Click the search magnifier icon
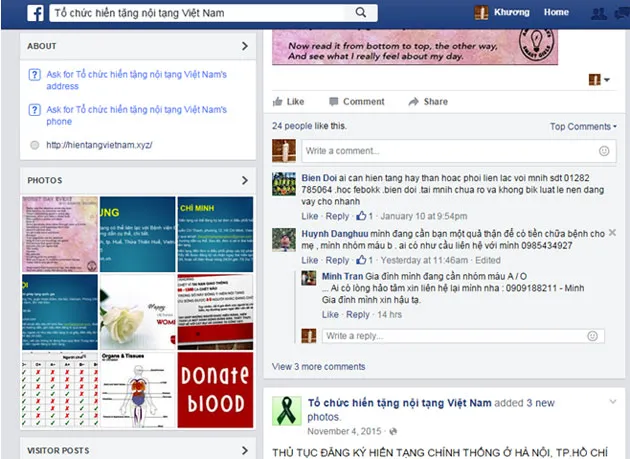 tap(361, 12)
